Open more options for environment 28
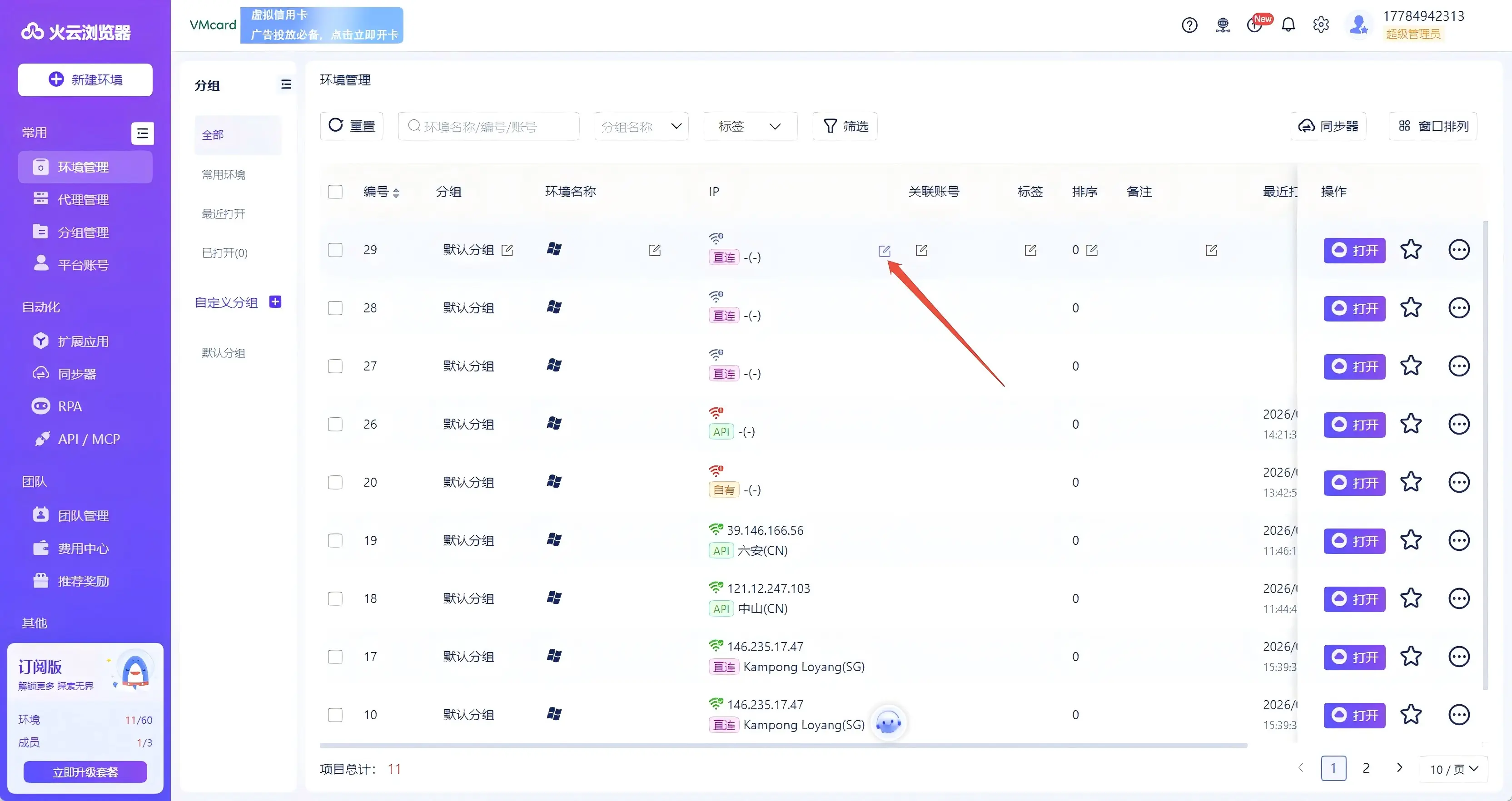This screenshot has height=801, width=1512. (1458, 308)
